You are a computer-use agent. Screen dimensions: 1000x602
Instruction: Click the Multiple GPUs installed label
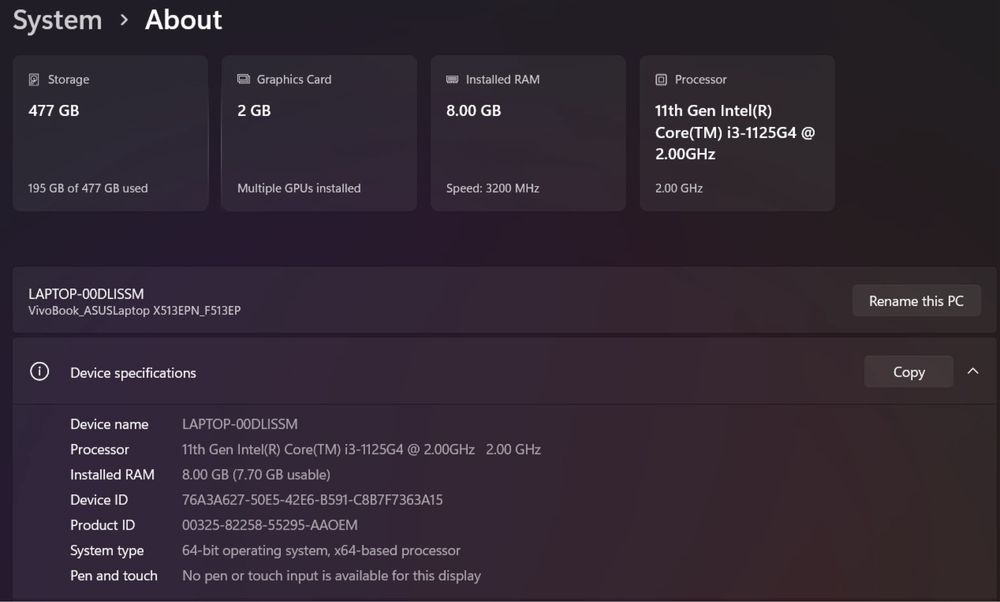[x=299, y=188]
